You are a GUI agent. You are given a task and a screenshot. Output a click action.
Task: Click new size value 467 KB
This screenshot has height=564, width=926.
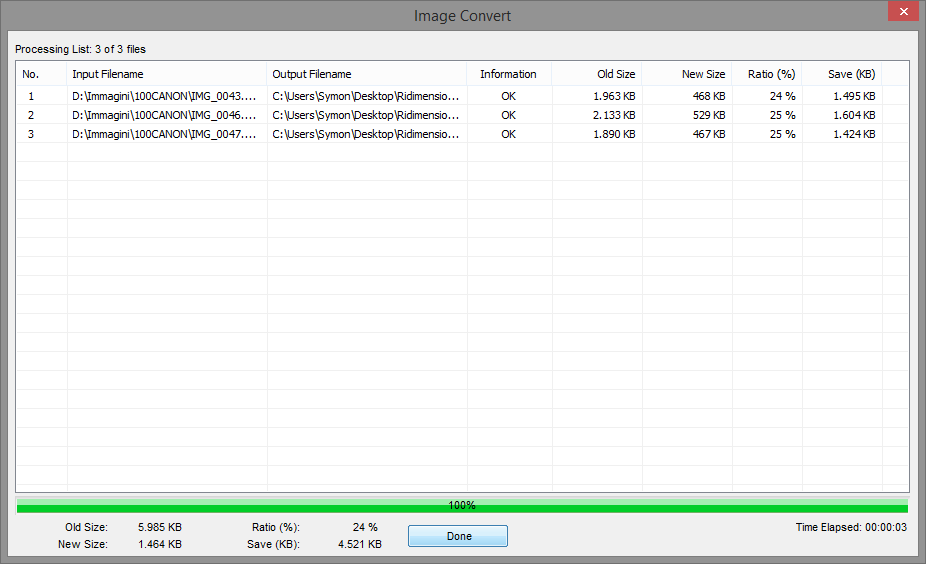(x=709, y=134)
